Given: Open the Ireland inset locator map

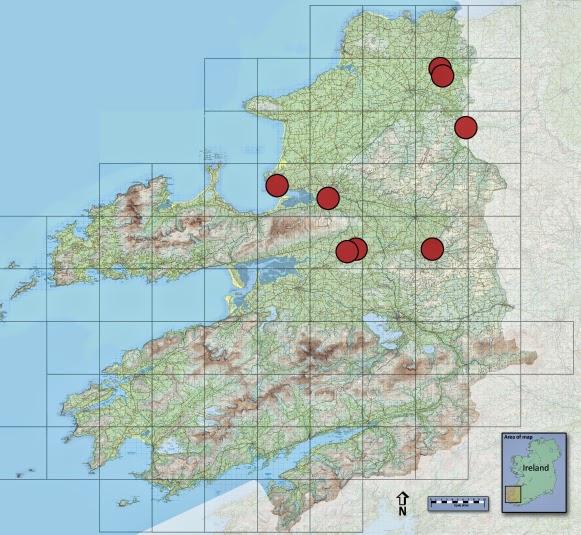Looking at the screenshot, I should 534,472.
